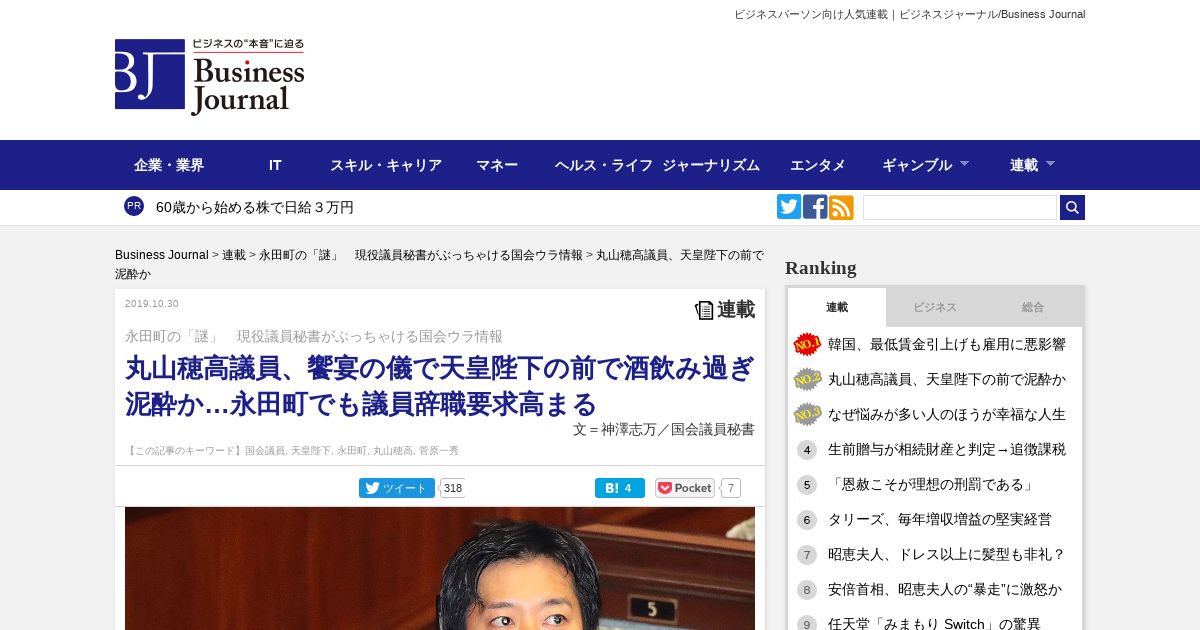Open ranking article 昭恵夫人、ドレス以上に髪型も非礼?
Viewport: 1200px width, 630px height.
pyautogui.click(x=947, y=555)
